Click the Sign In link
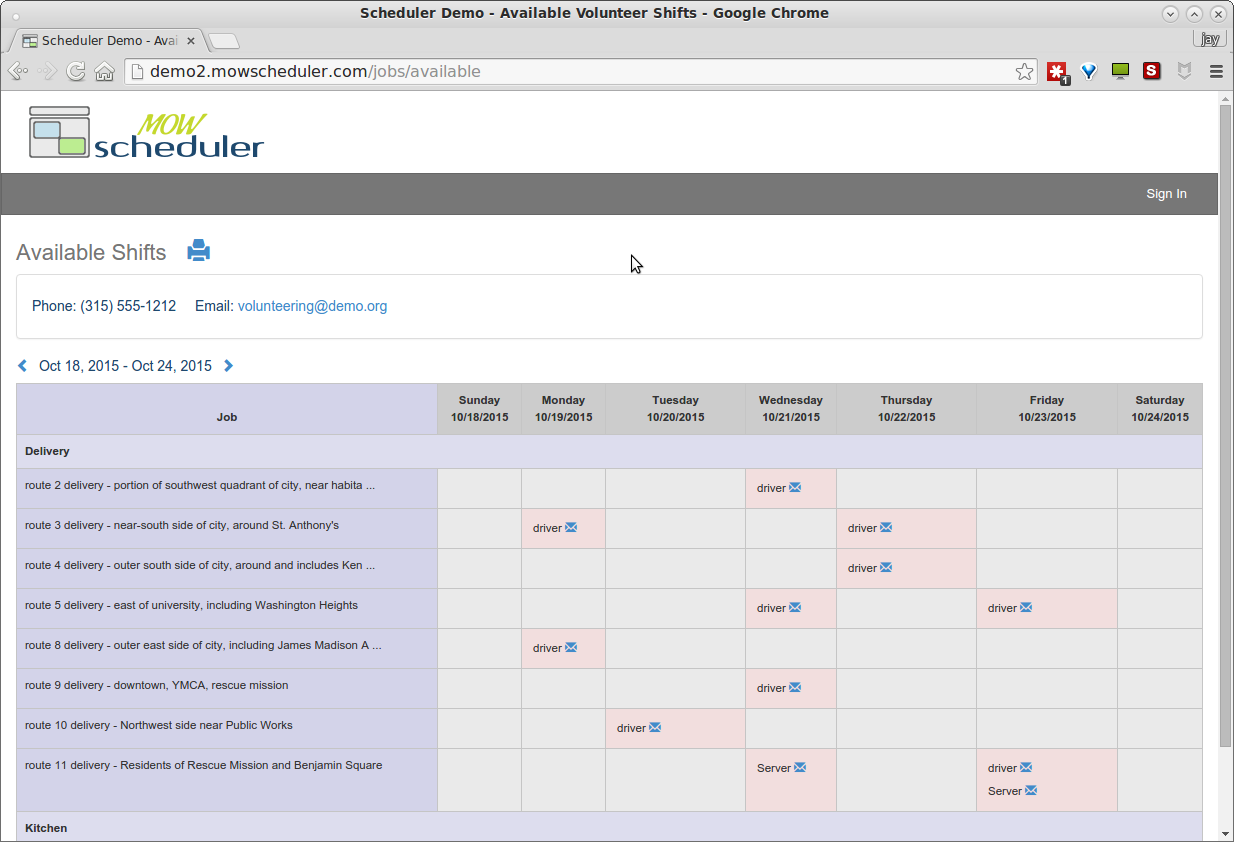1234x842 pixels. click(1166, 194)
